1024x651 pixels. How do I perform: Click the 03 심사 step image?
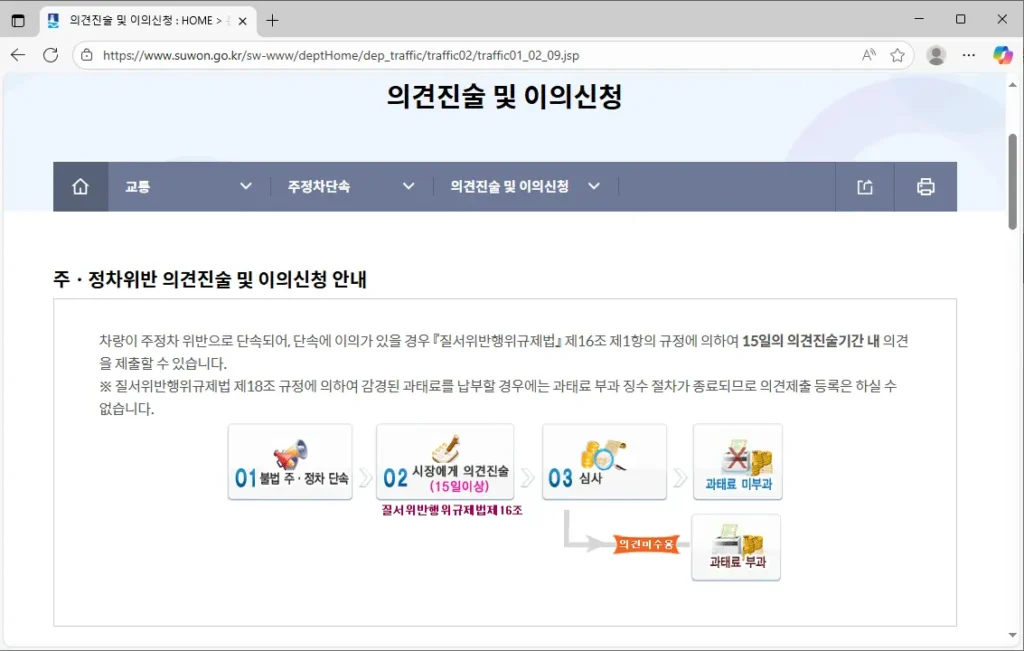point(604,462)
